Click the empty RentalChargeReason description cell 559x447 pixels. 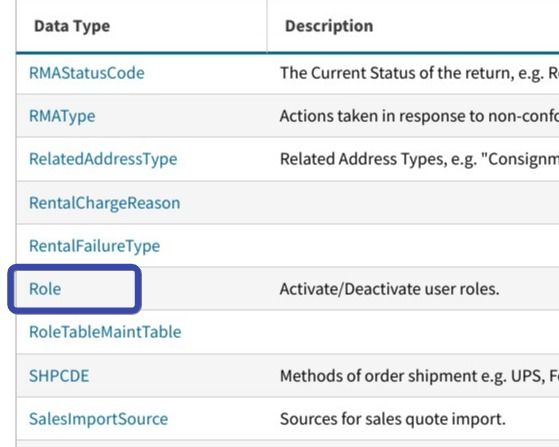413,203
